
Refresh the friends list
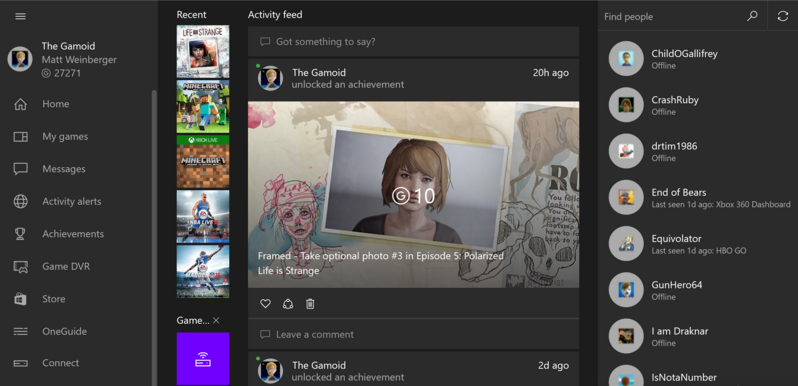coord(783,16)
